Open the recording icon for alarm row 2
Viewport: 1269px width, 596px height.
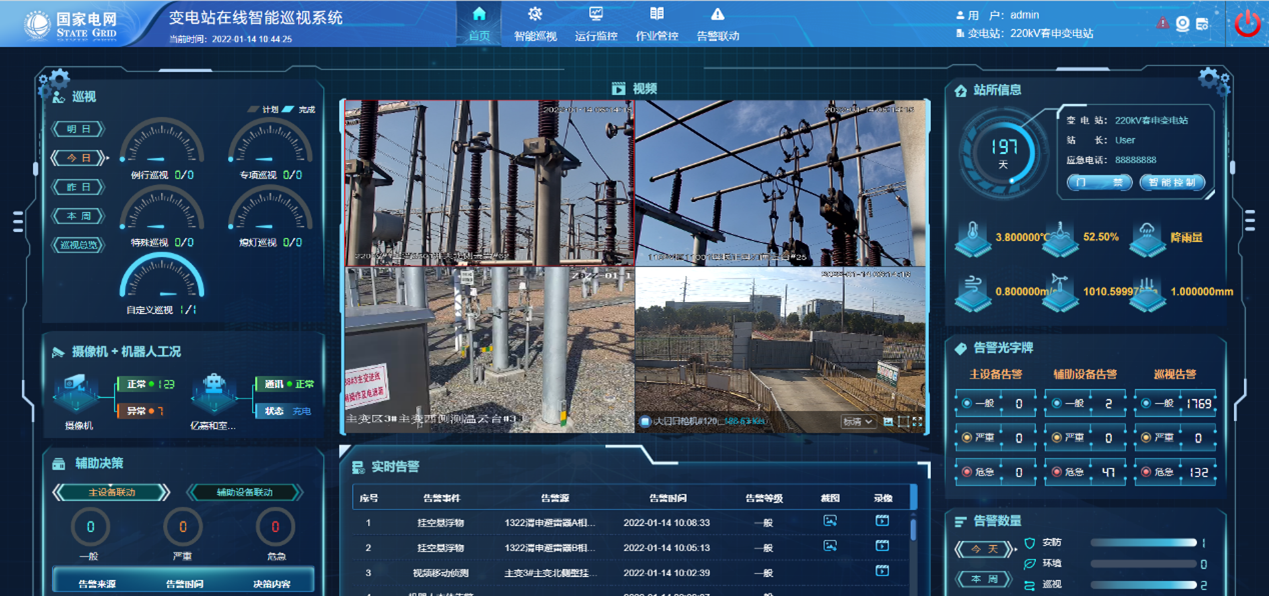[881, 546]
